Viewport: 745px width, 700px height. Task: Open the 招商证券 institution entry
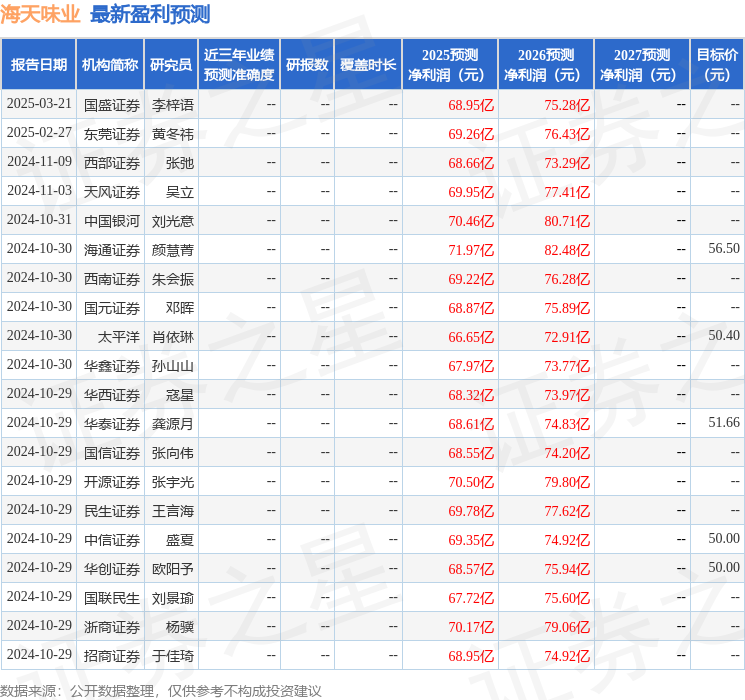112,655
